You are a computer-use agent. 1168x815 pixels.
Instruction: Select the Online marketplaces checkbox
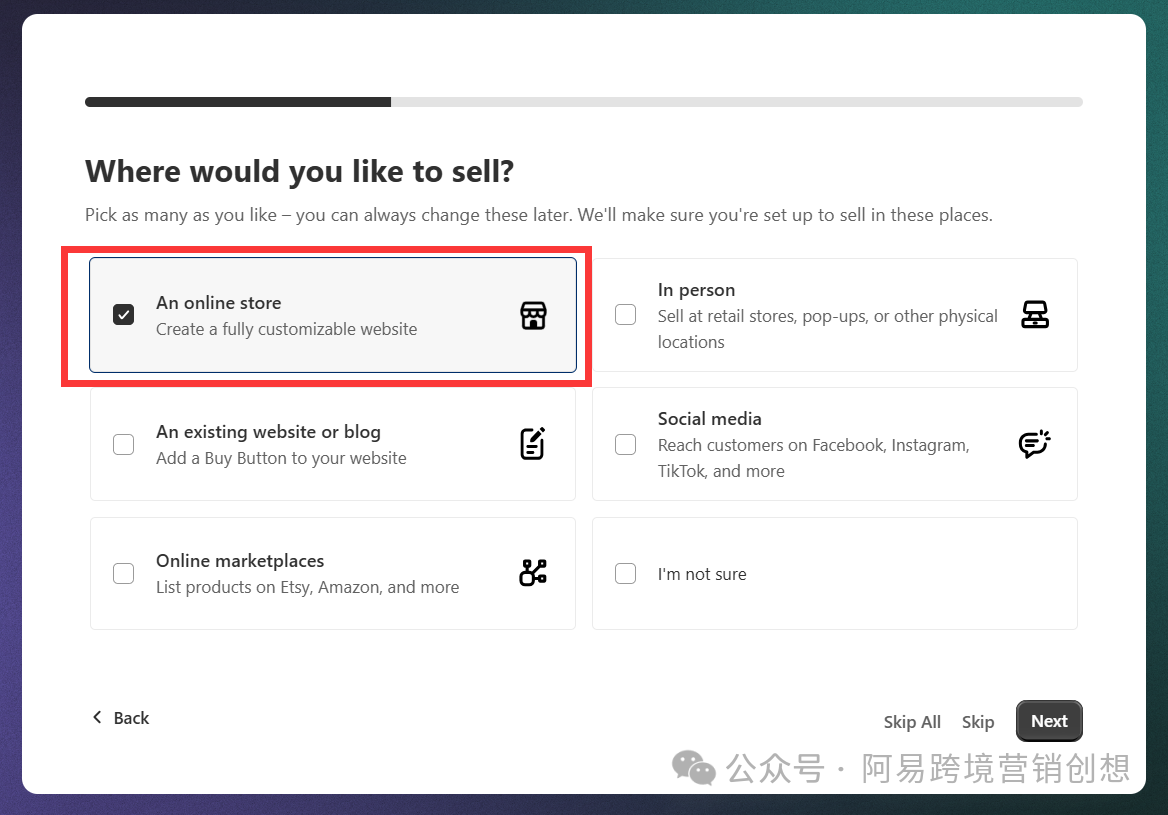(124, 573)
